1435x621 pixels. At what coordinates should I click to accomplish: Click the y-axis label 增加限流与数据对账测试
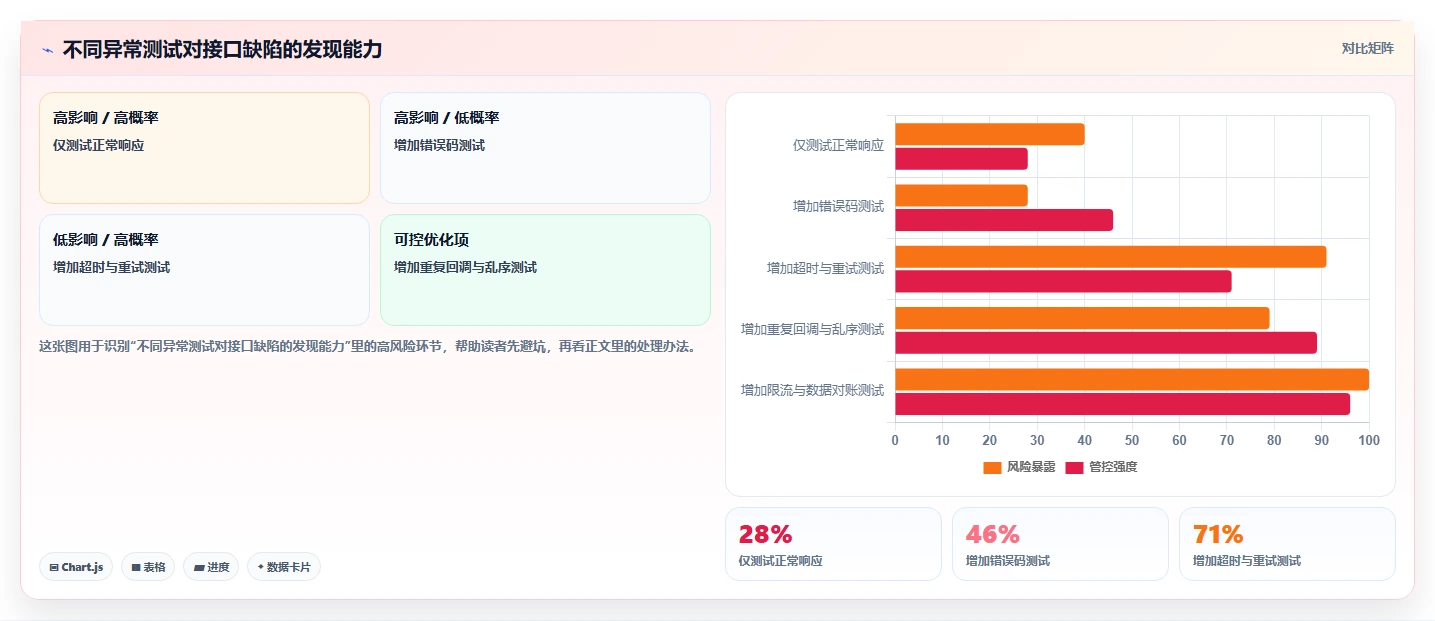click(x=812, y=390)
